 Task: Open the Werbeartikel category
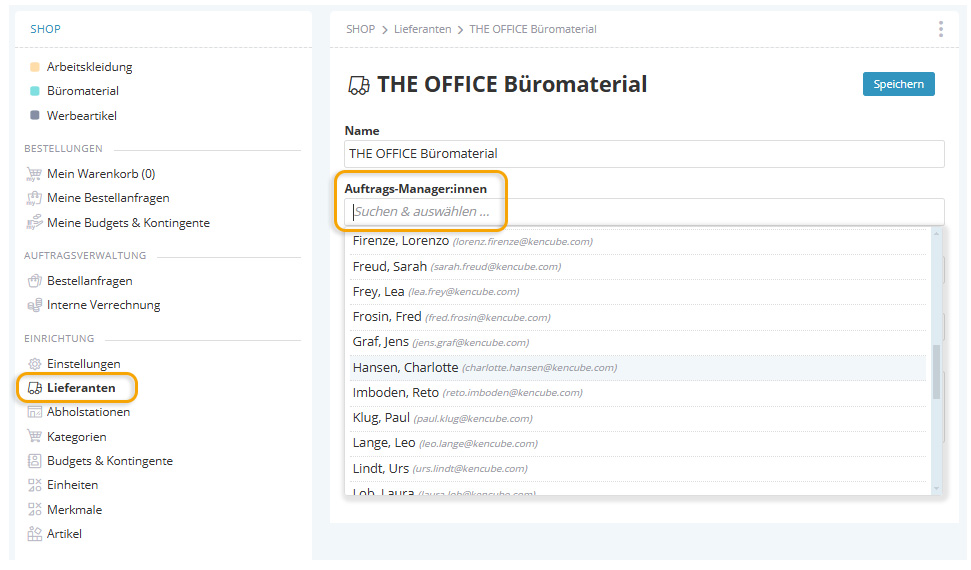(x=82, y=116)
